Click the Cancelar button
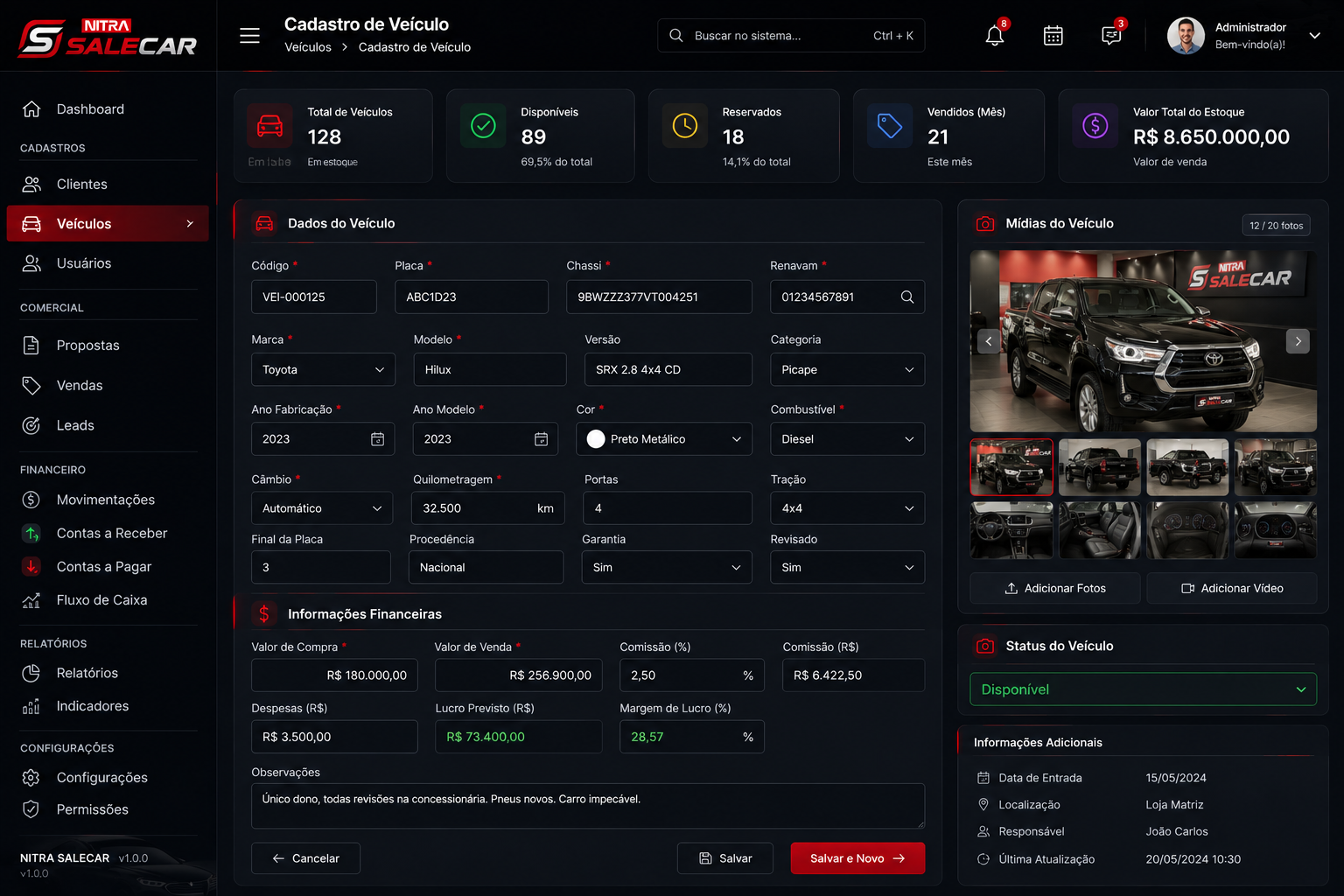Viewport: 1344px width, 896px height. pyautogui.click(x=305, y=858)
